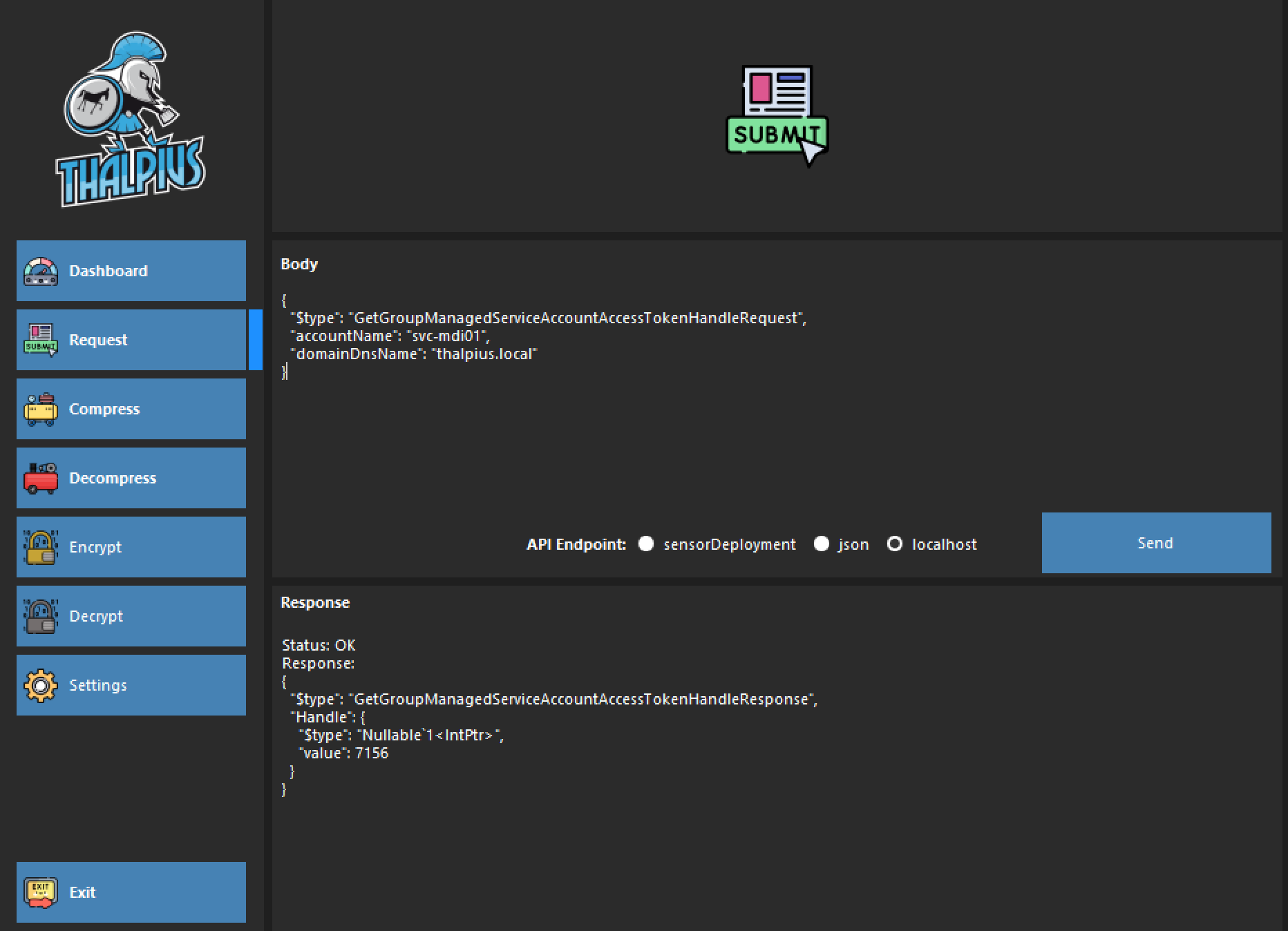Choose the localhost API endpoint
This screenshot has width=1288, height=931.
(895, 544)
